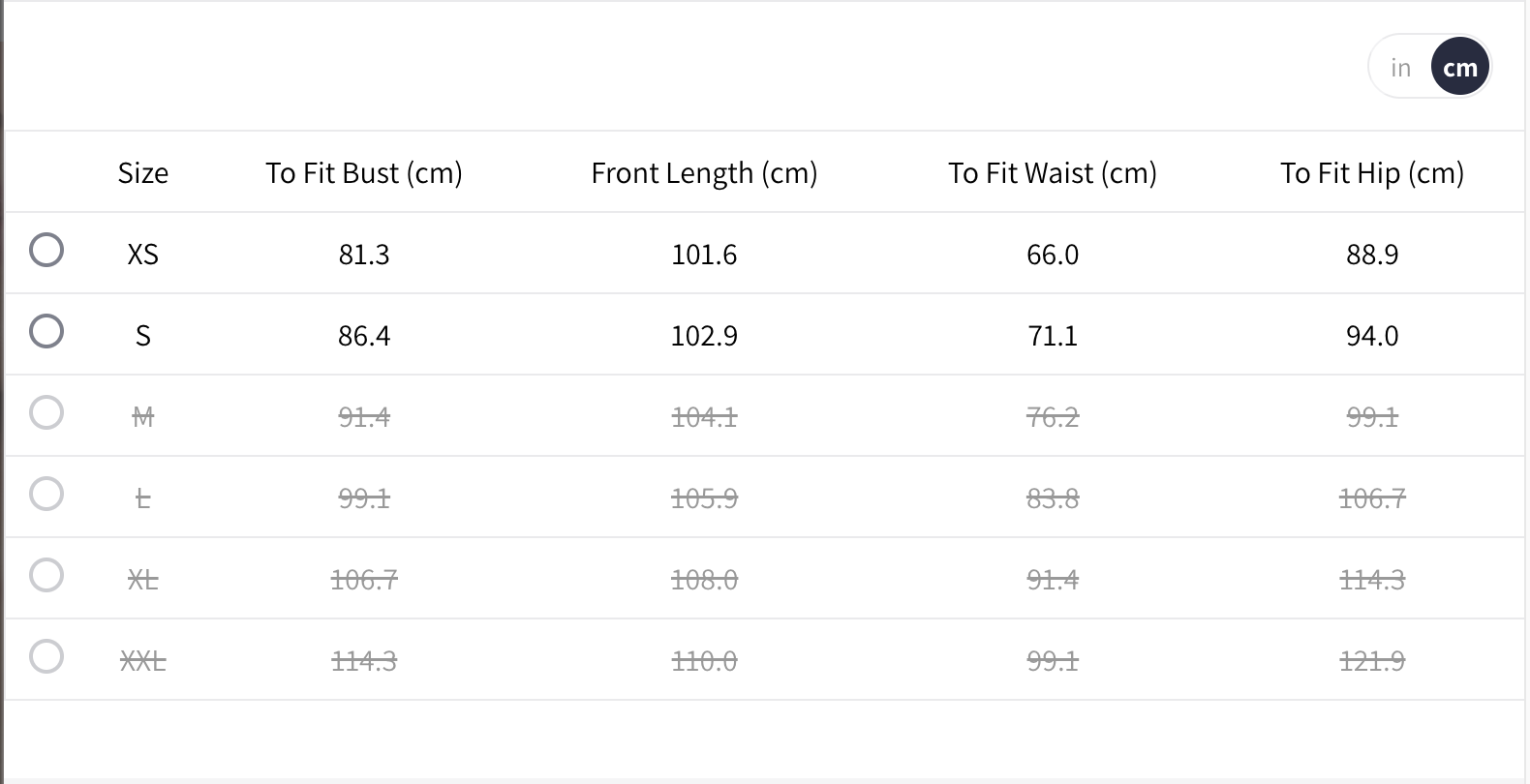Click the strikethrough XXL size label
This screenshot has width=1530, height=784.
click(143, 661)
